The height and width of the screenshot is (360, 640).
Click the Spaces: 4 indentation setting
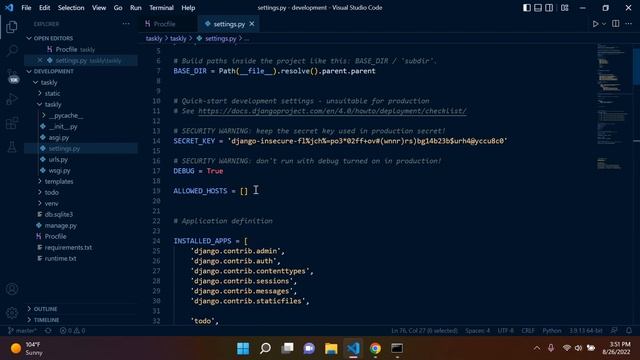tap(477, 331)
